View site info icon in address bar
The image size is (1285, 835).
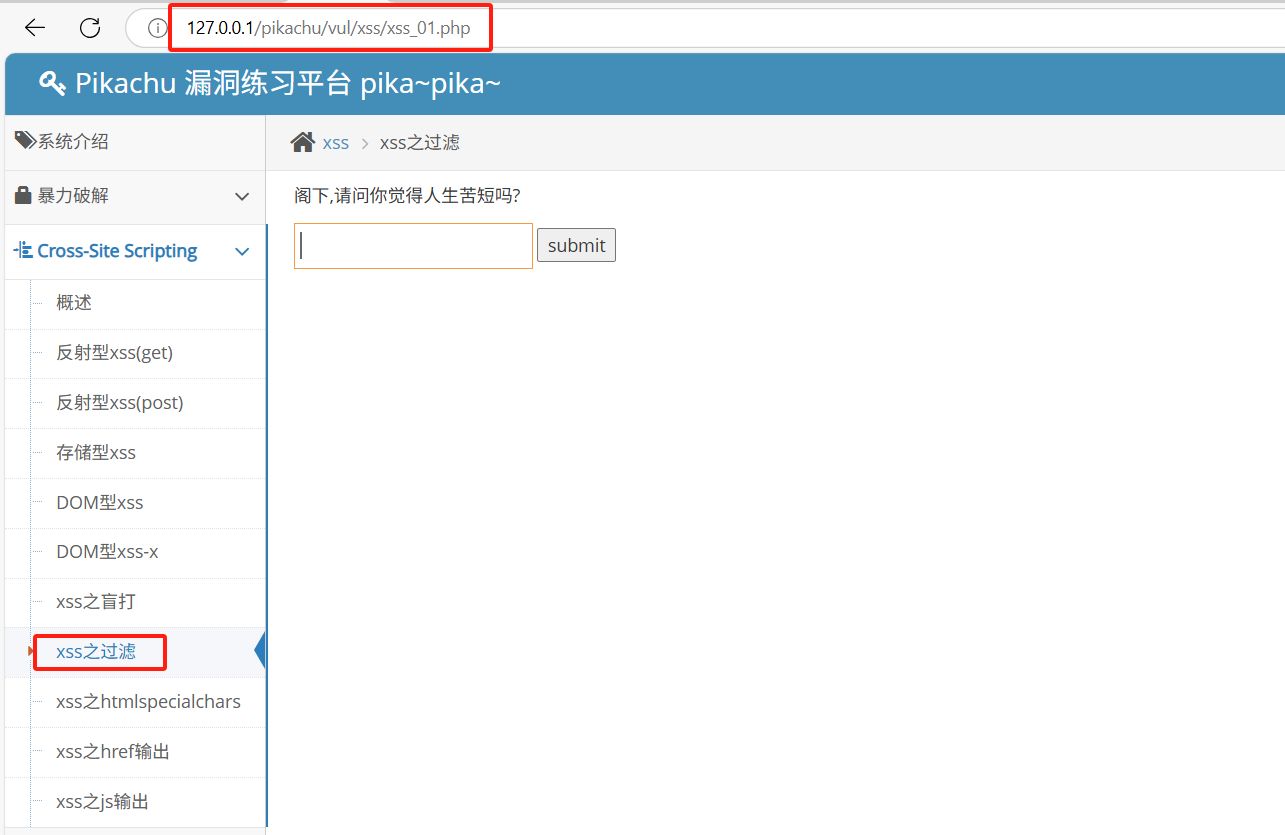click(x=157, y=28)
